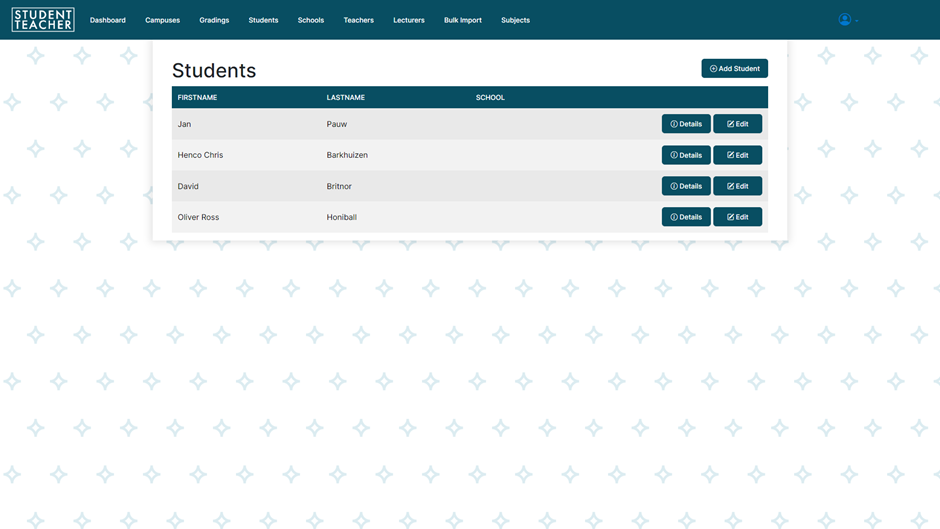This screenshot has height=529, width=940.
Task: Click the Students page heading
Action: click(x=214, y=71)
